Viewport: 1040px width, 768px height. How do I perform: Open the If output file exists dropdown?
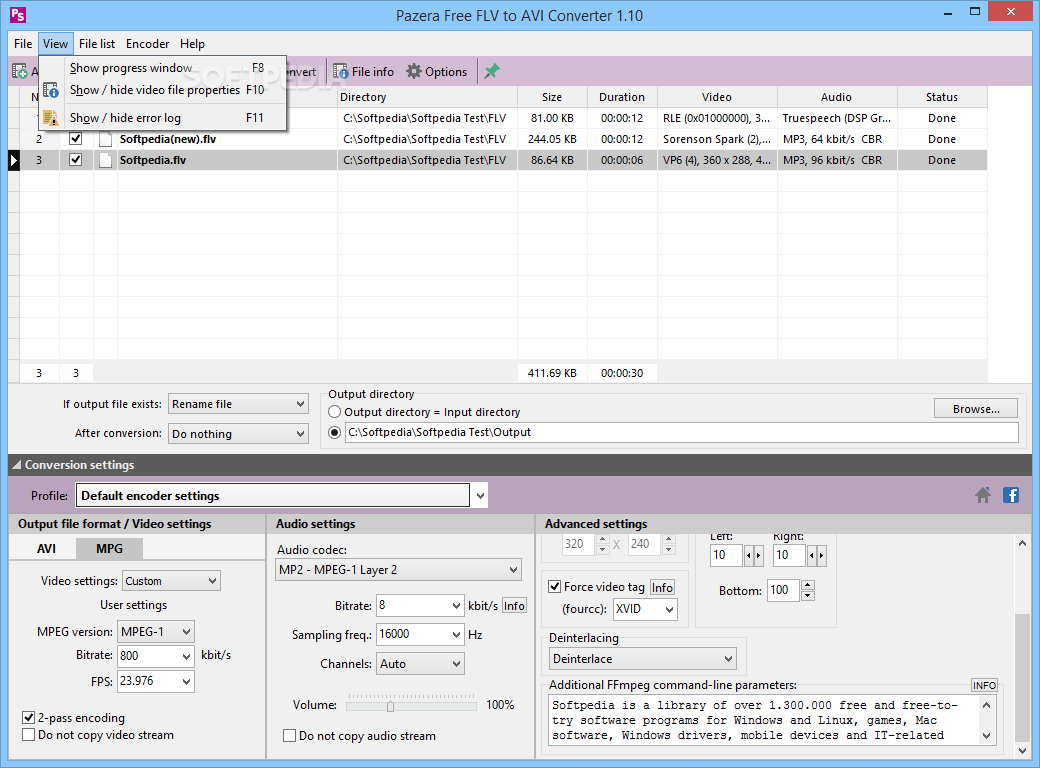[x=238, y=404]
